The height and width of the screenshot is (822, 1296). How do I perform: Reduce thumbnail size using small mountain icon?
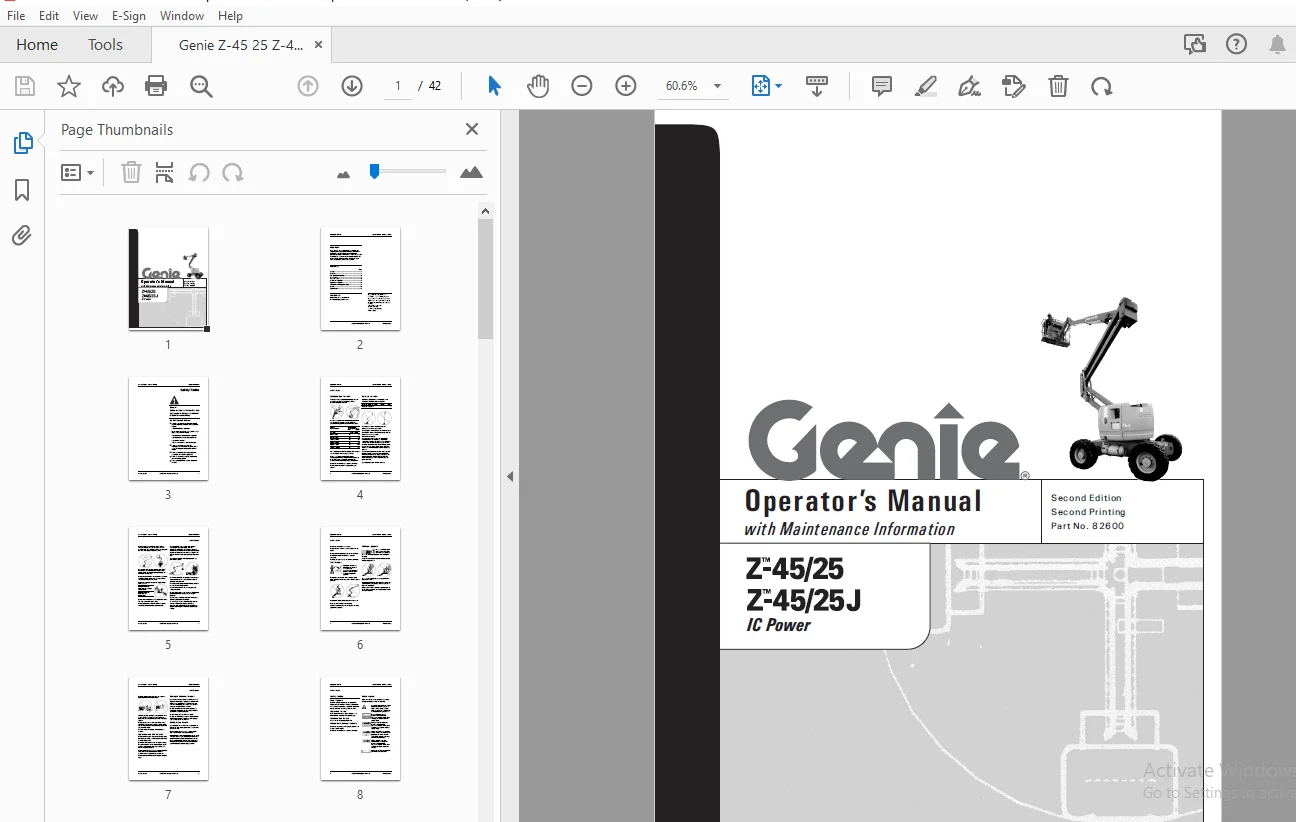(x=344, y=174)
